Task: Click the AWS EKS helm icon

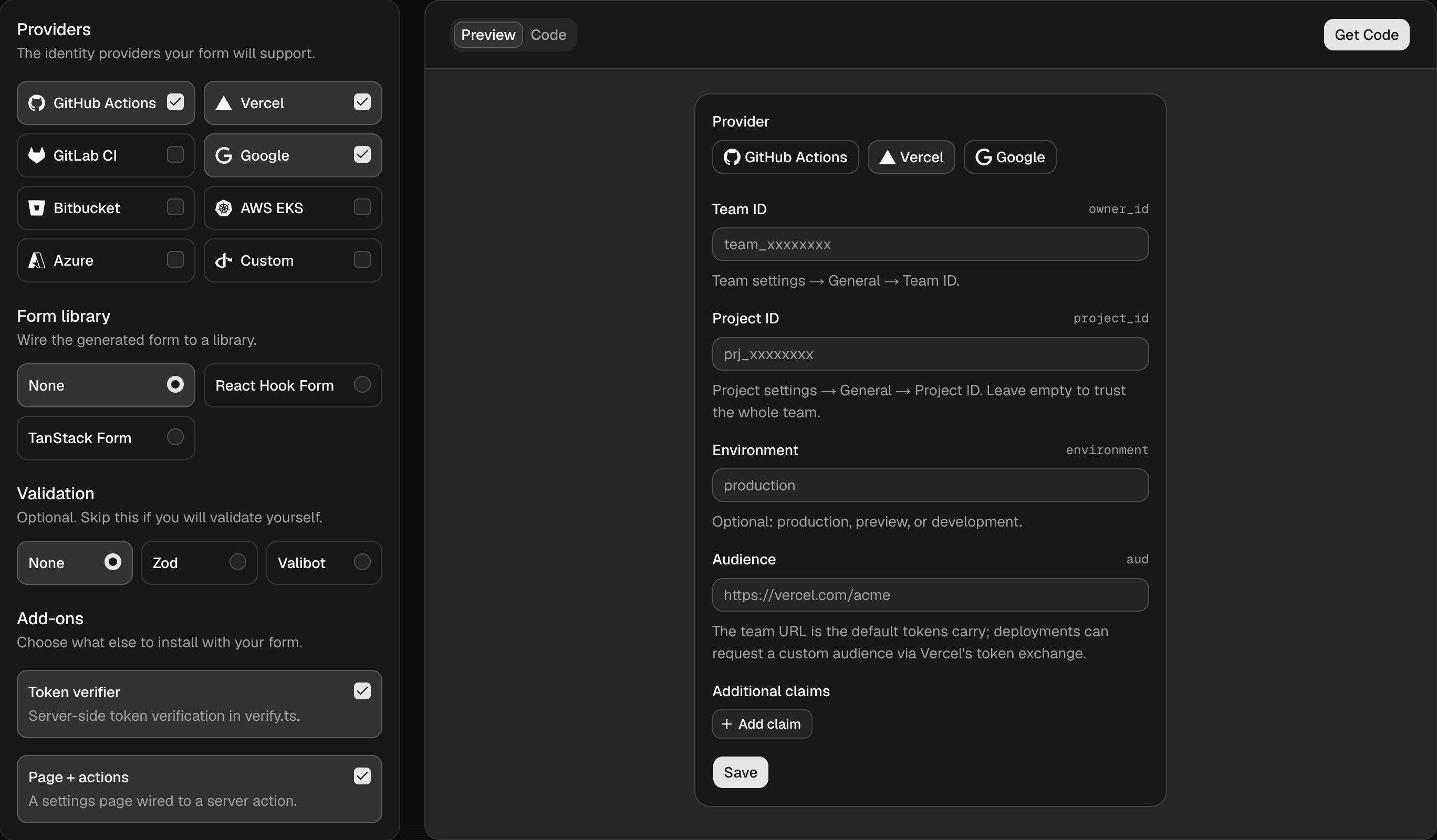Action: 224,208
